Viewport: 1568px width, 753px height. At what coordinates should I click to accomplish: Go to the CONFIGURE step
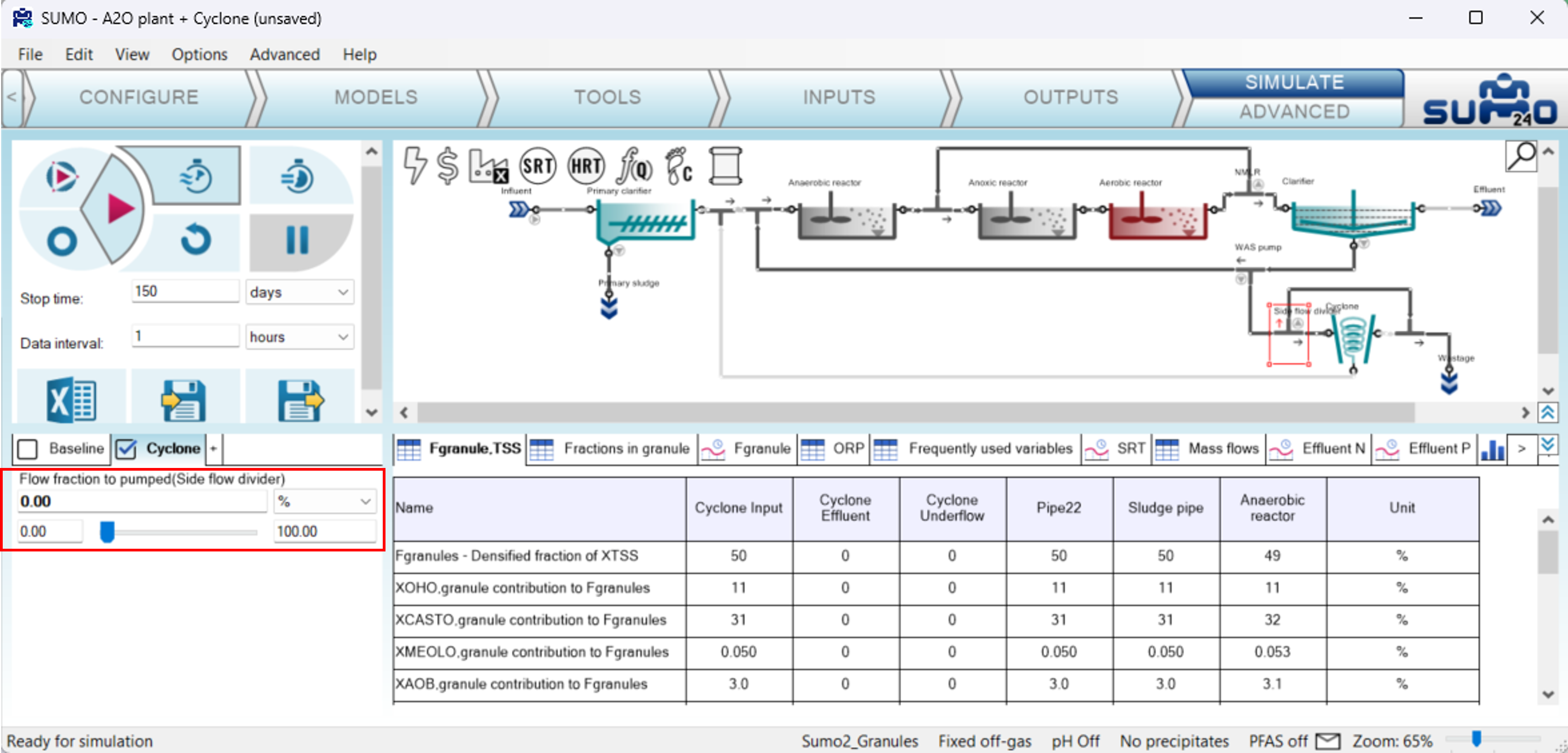pyautogui.click(x=139, y=97)
